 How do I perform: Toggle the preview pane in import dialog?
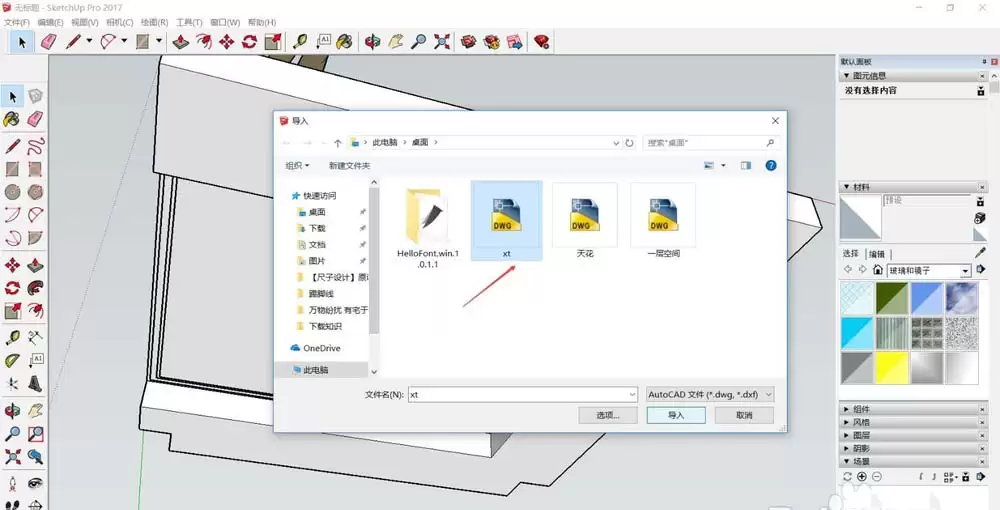(x=746, y=165)
